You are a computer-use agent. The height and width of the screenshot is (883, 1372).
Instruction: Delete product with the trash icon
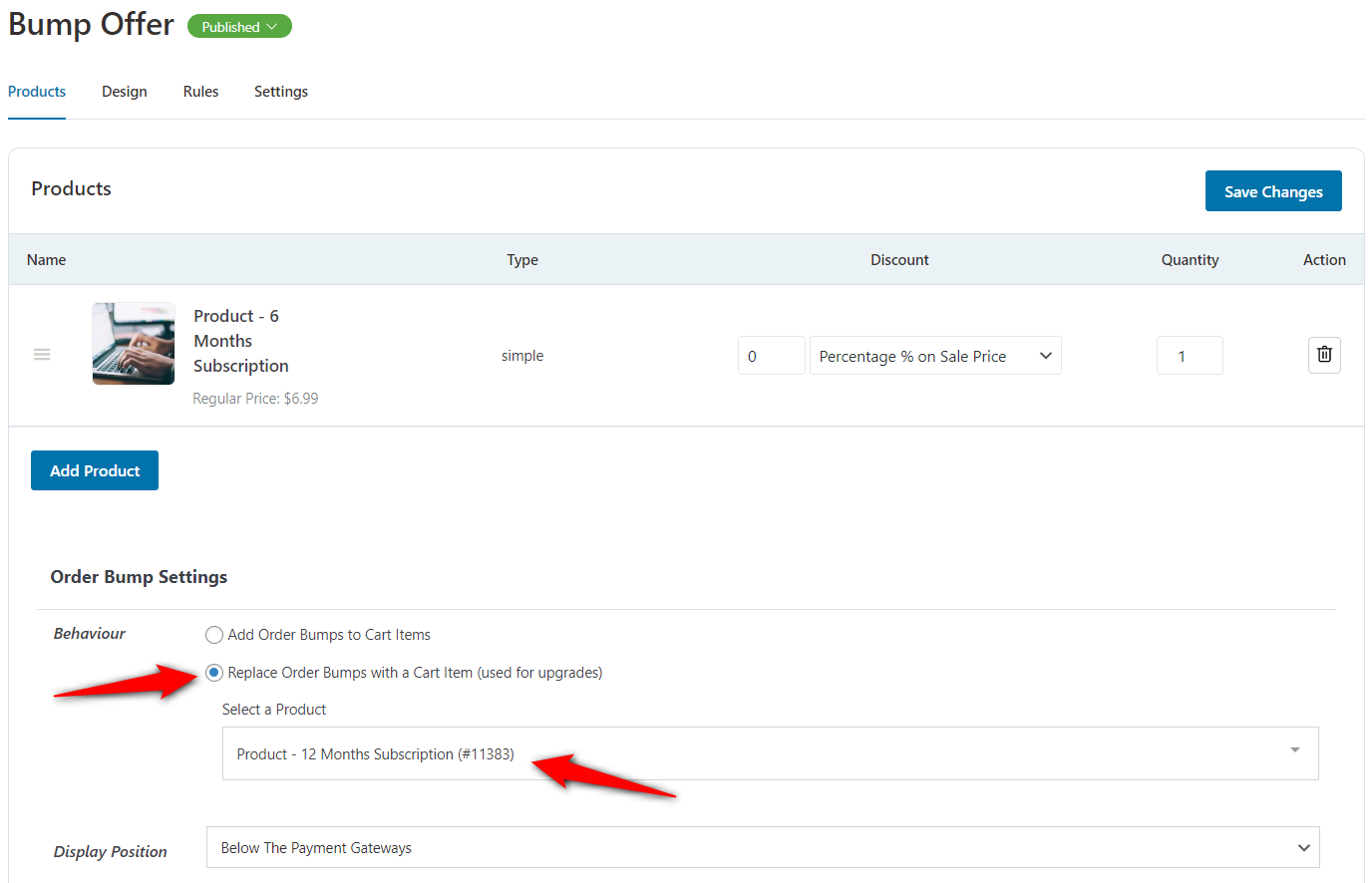(1324, 355)
